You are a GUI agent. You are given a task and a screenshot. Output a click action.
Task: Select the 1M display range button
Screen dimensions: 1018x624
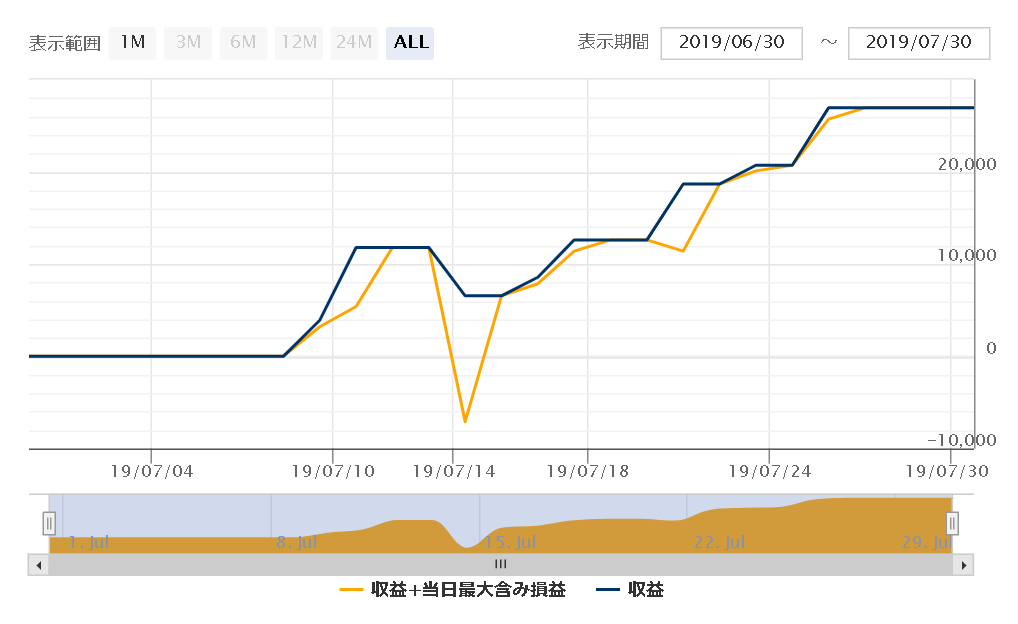click(x=132, y=43)
